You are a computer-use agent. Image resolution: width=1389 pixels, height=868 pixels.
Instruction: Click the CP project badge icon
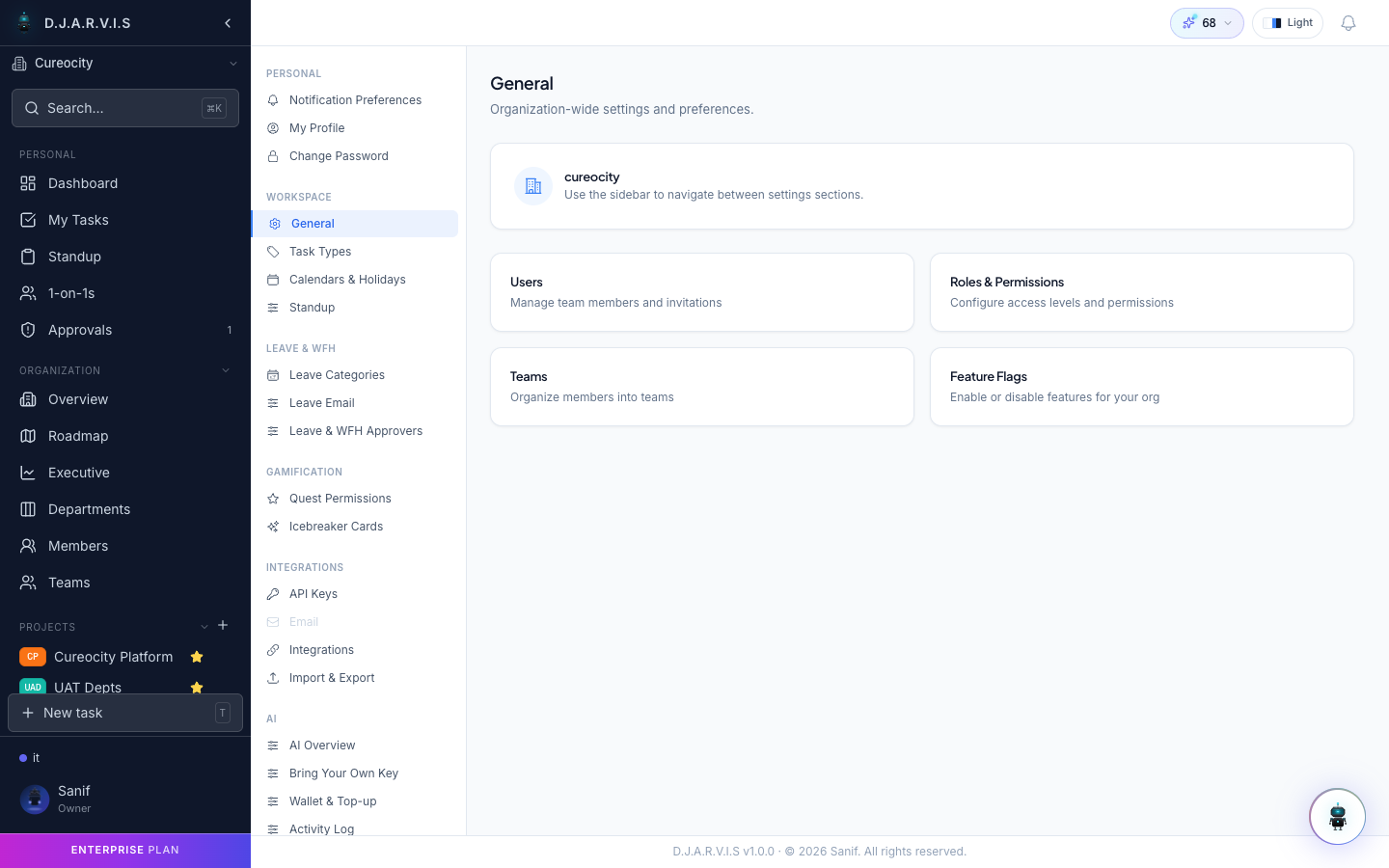33,657
